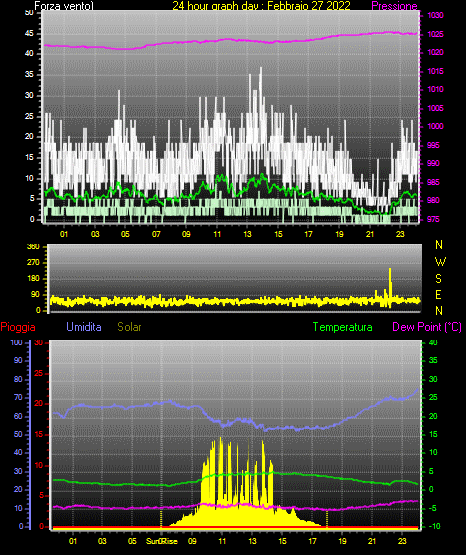Click hour '17' on the bottom chart time axis

312,541
